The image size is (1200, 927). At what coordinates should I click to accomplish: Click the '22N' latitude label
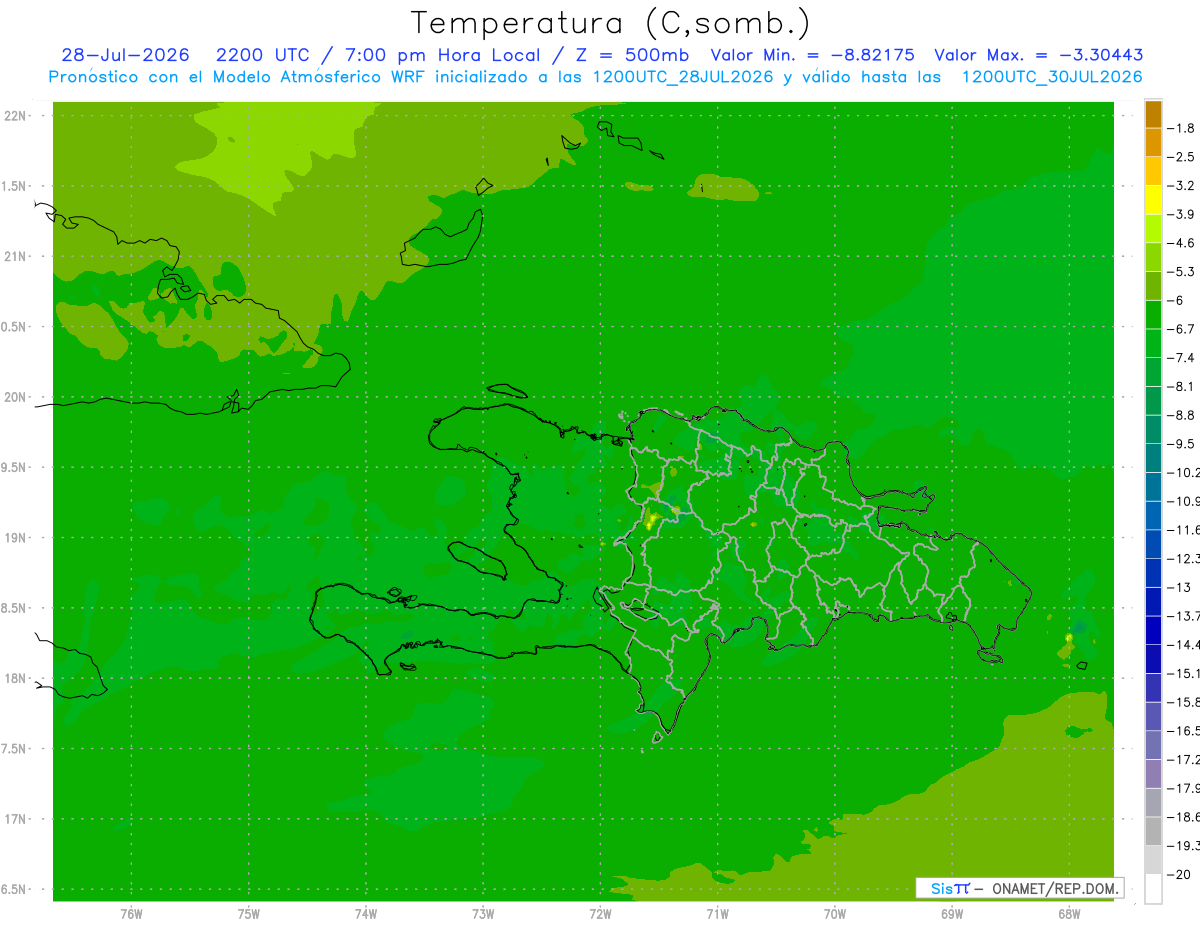pos(15,115)
